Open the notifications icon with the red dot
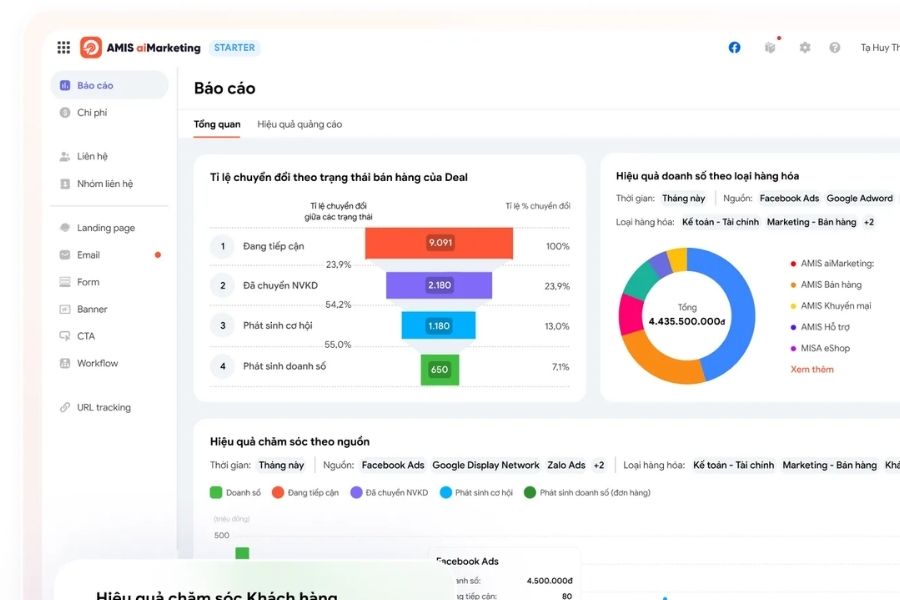Viewport: 900px width, 600px height. 770,47
